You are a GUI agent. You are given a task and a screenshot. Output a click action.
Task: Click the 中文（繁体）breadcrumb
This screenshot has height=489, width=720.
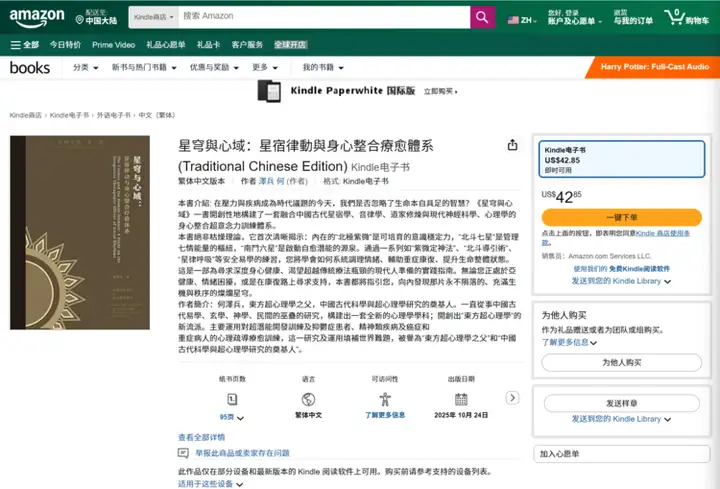tap(157, 115)
